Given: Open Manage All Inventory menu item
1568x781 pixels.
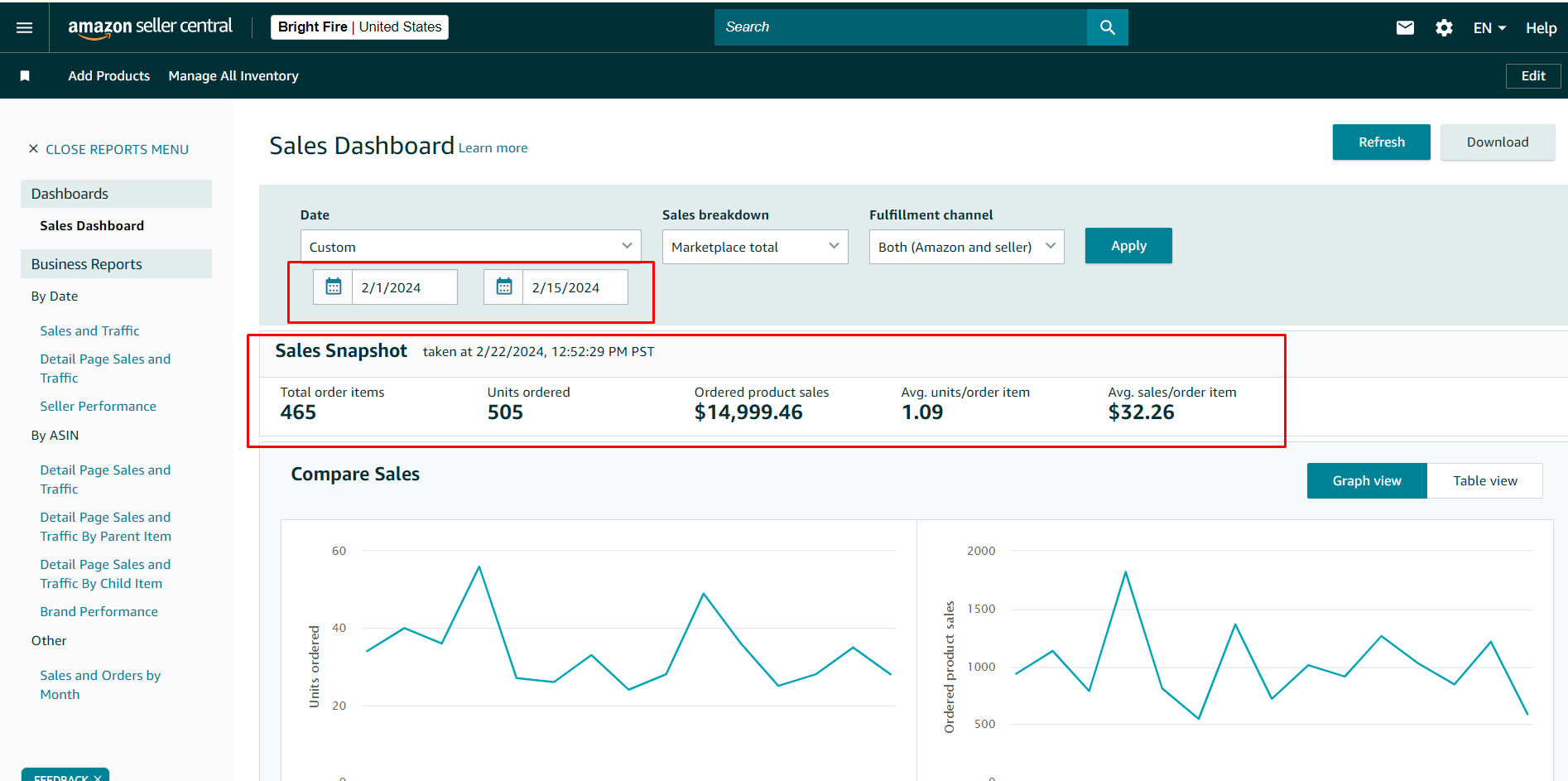Looking at the screenshot, I should tap(233, 76).
